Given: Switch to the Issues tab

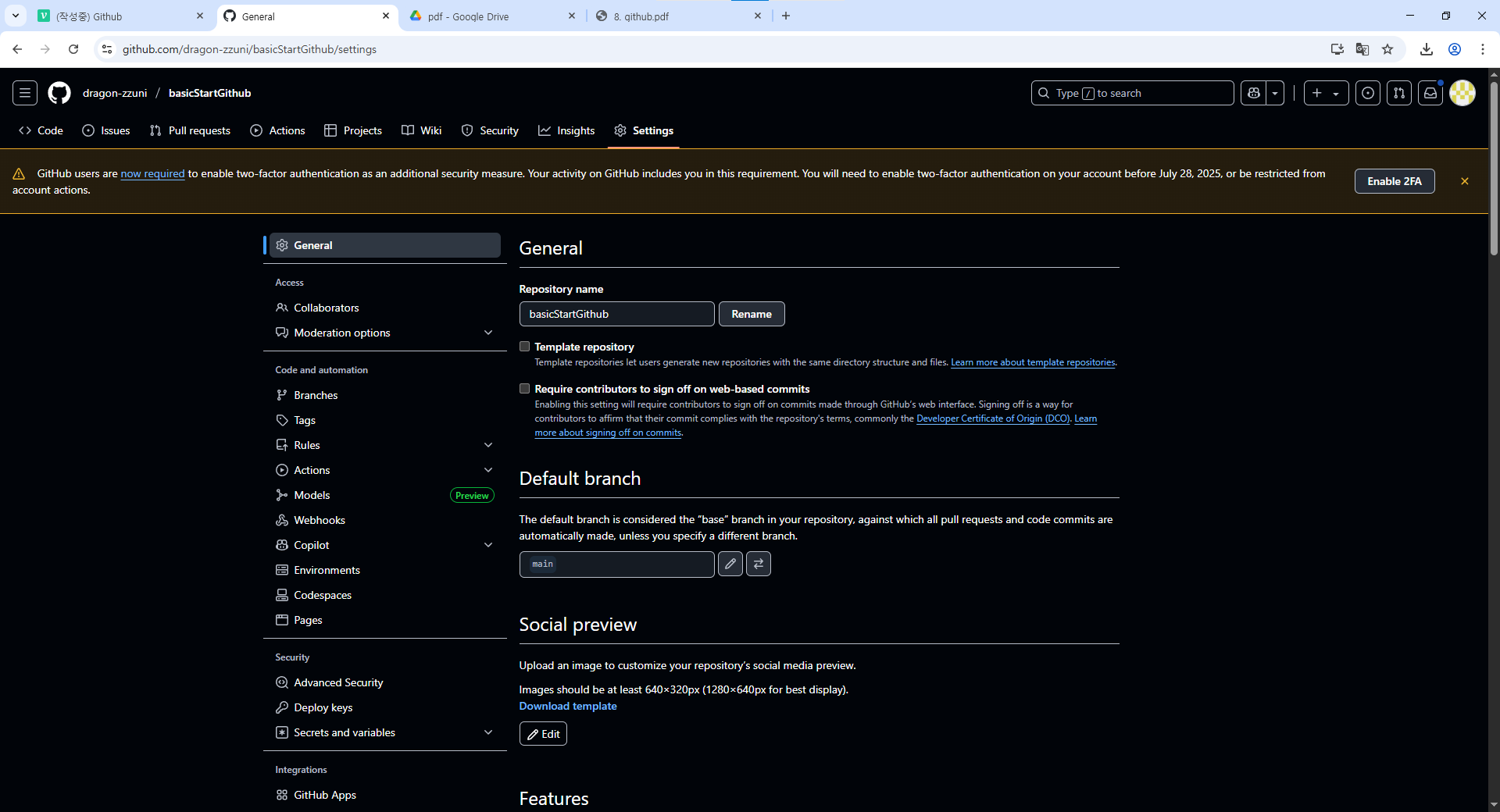Looking at the screenshot, I should 106,130.
